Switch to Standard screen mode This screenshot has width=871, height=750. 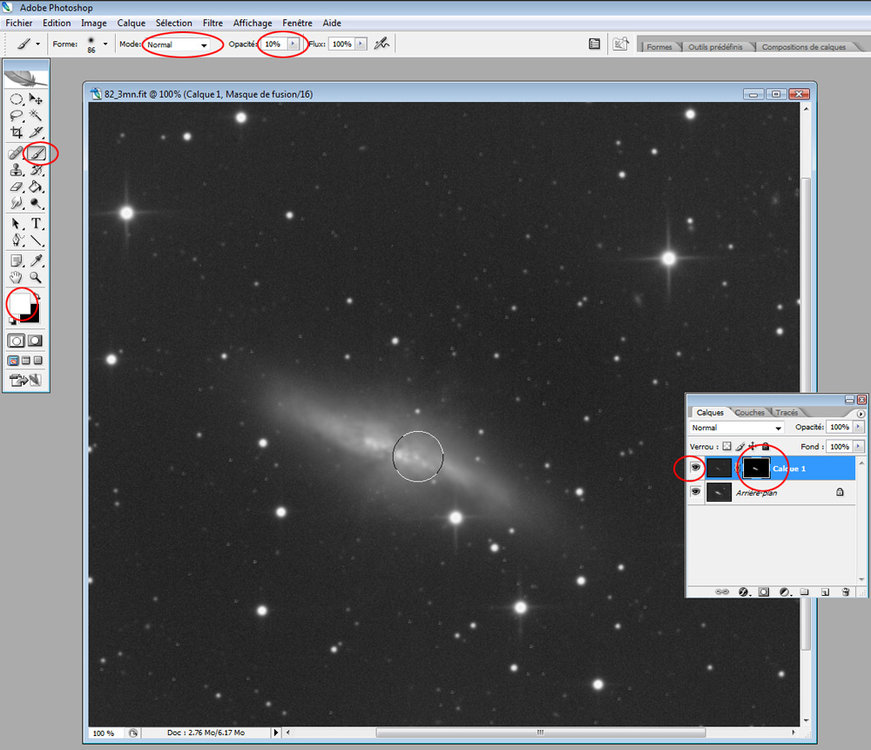13,361
